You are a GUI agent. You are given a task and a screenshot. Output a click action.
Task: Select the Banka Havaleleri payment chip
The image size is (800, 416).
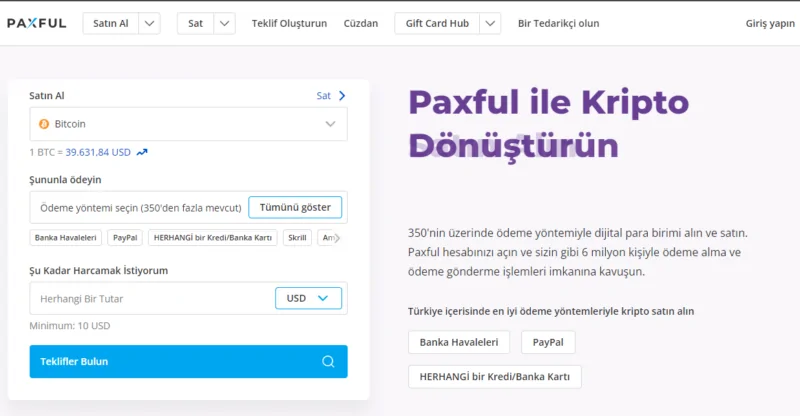pyautogui.click(x=65, y=238)
